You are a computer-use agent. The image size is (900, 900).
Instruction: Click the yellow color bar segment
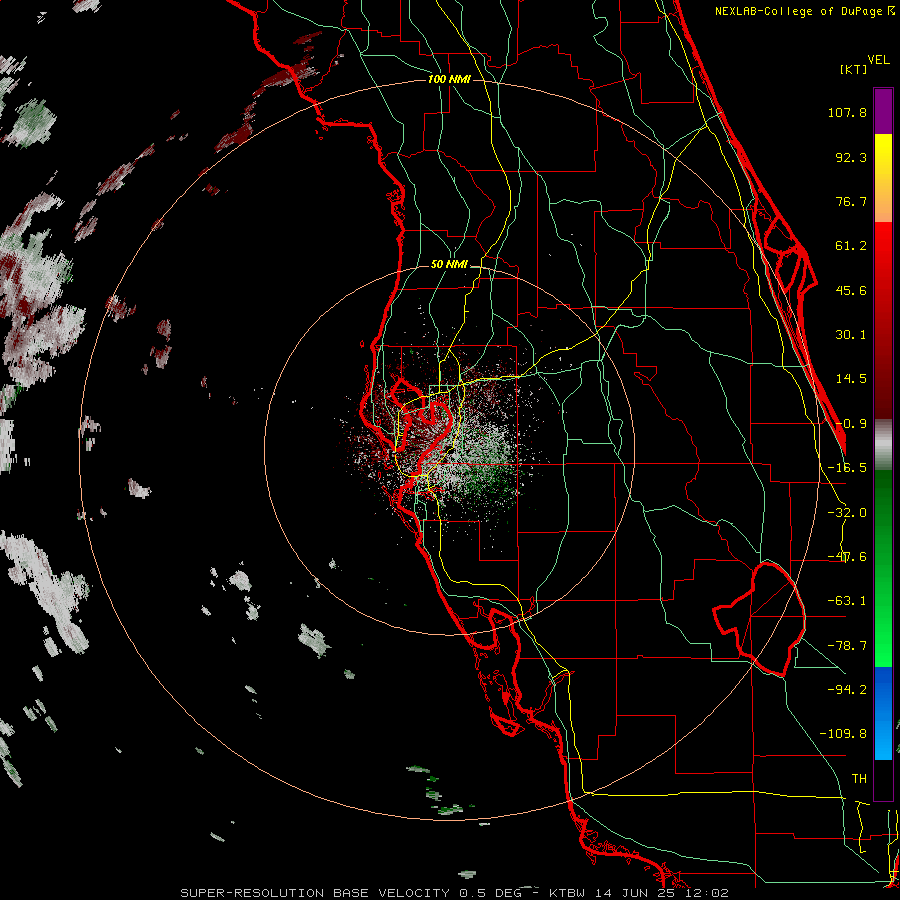(883, 178)
